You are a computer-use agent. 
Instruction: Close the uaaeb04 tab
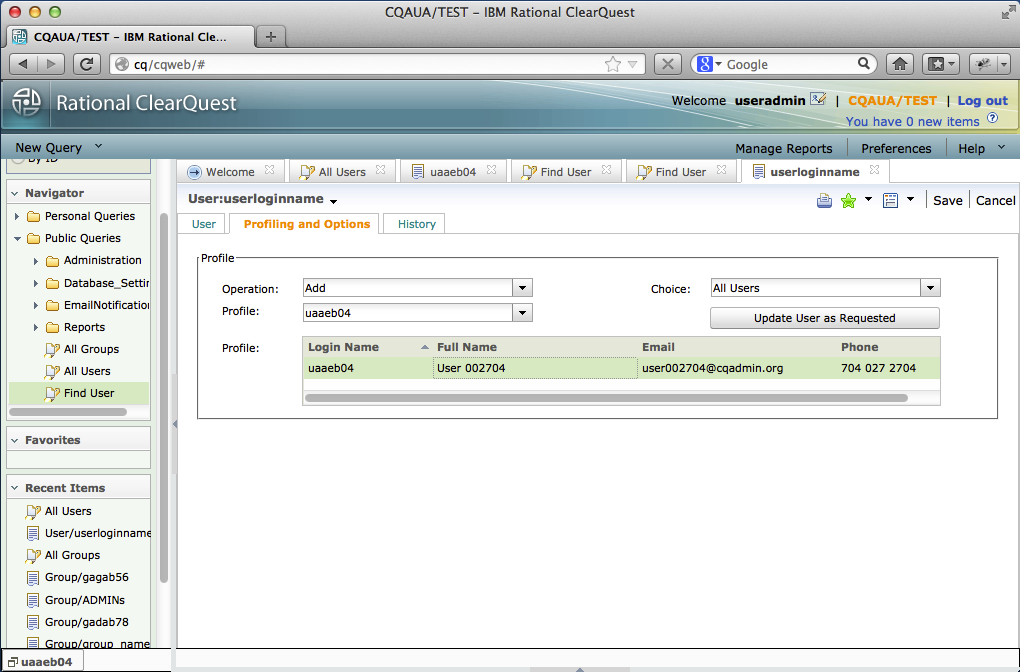tap(492, 170)
